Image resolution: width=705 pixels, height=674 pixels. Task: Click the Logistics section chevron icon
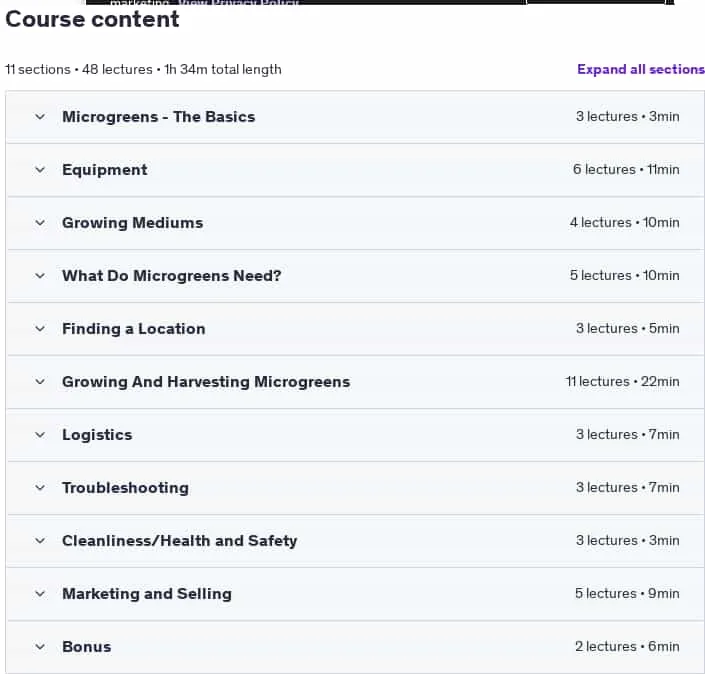40,435
